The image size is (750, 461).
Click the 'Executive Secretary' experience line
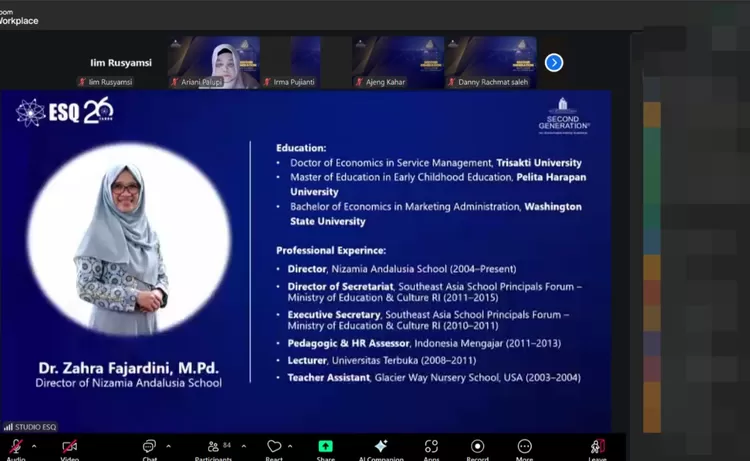point(429,320)
